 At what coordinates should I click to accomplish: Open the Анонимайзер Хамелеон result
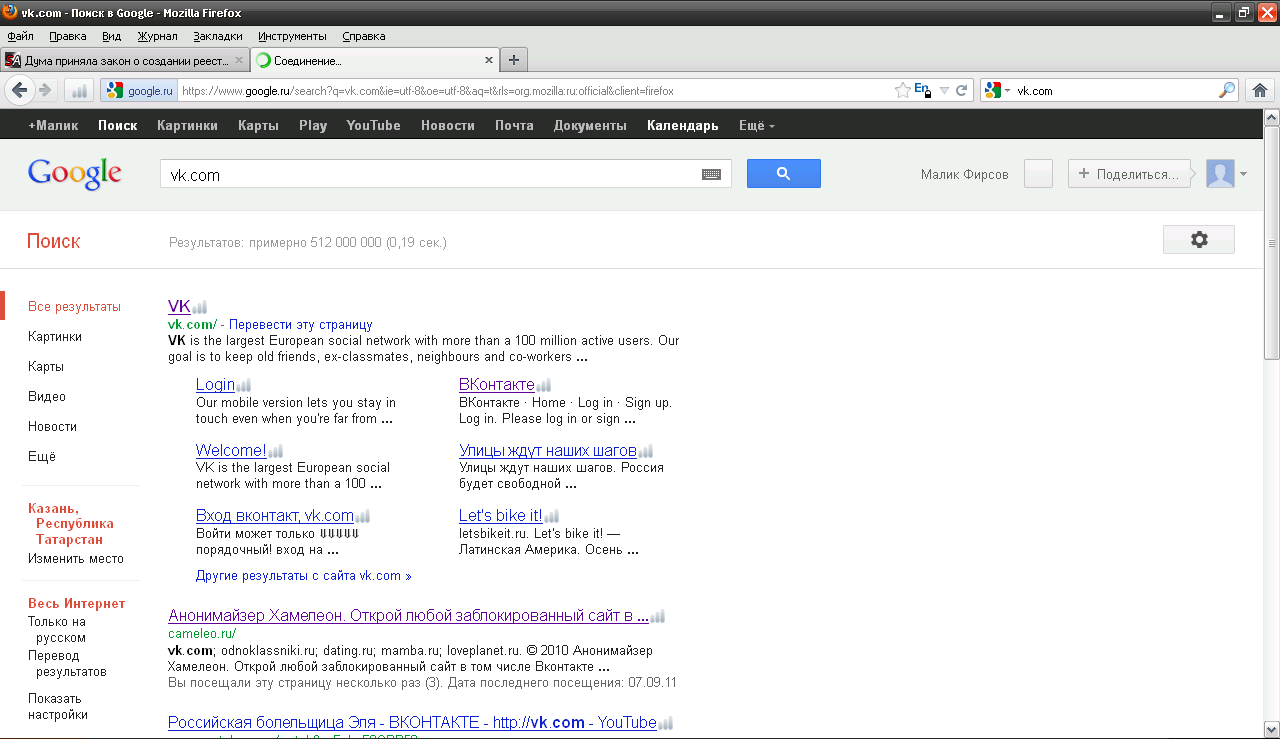click(x=408, y=615)
